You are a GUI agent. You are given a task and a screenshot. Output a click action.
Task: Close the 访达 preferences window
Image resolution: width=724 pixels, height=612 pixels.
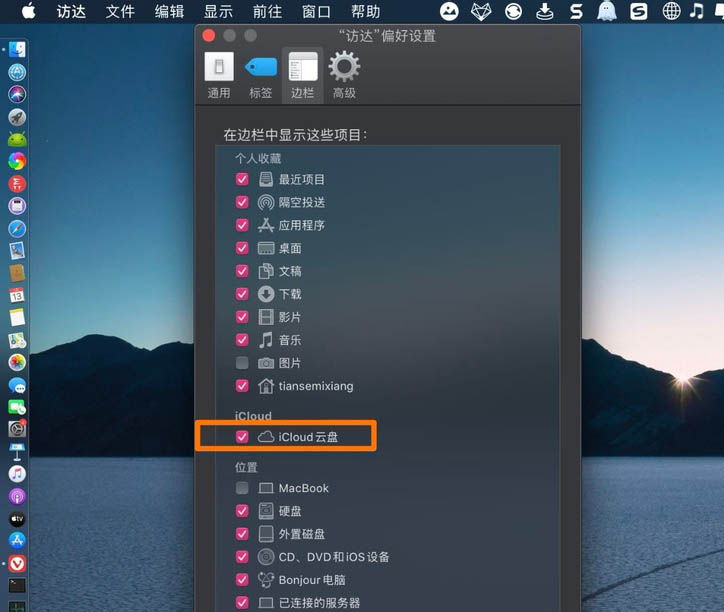pos(209,36)
